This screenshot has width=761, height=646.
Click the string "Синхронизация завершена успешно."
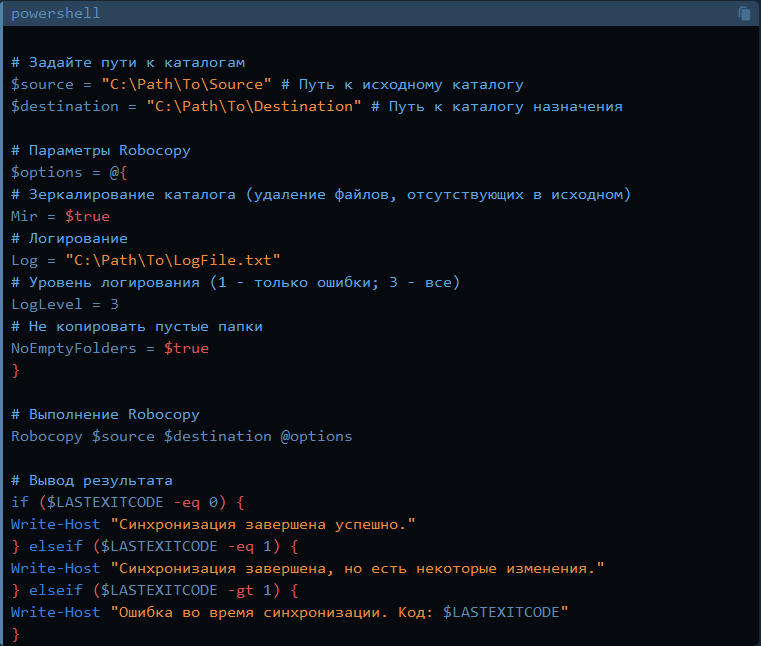[x=263, y=524]
